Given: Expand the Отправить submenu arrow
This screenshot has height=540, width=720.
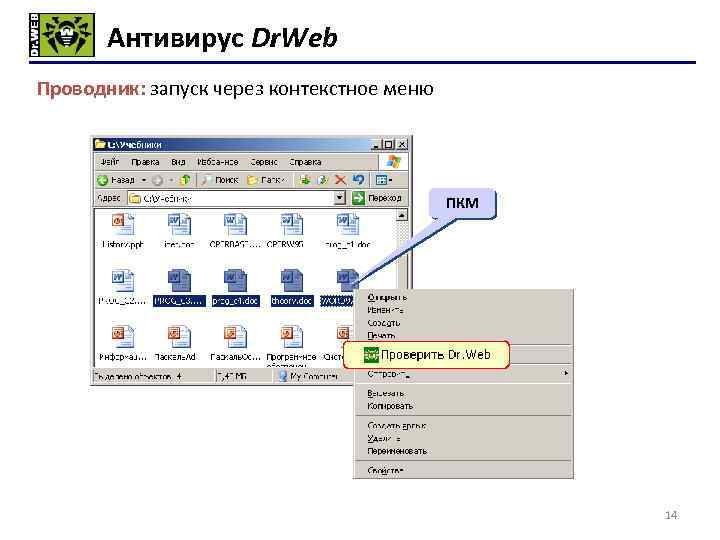Looking at the screenshot, I should click(566, 373).
